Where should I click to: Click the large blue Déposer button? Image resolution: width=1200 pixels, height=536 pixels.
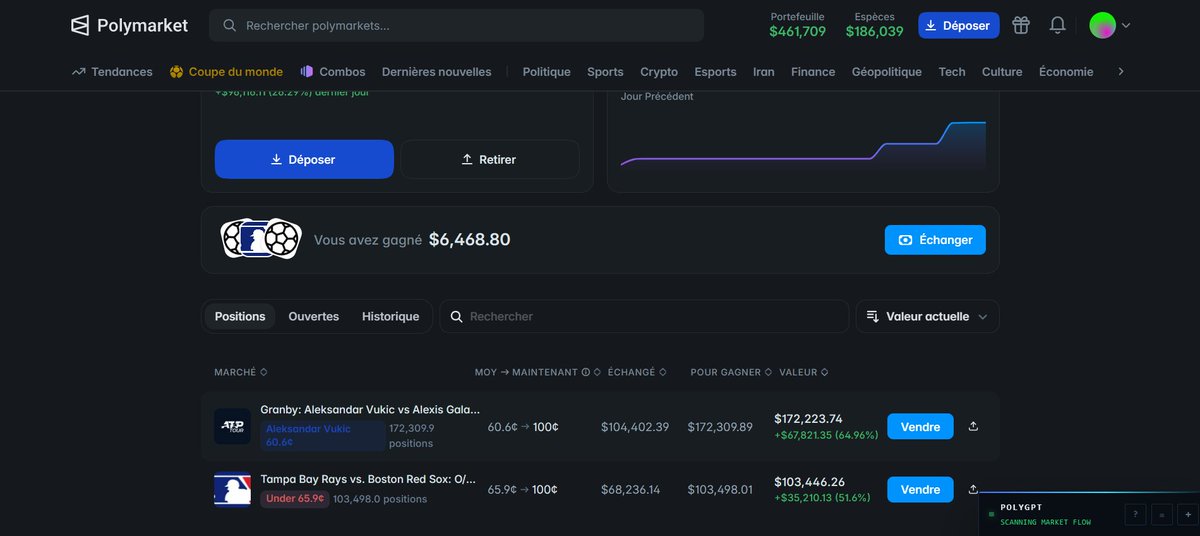point(304,159)
